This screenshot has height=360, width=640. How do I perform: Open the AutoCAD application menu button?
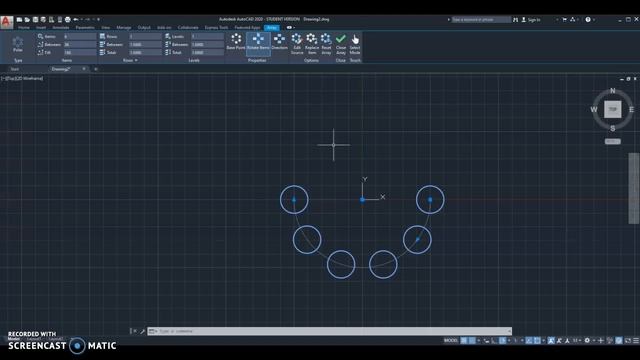7,22
